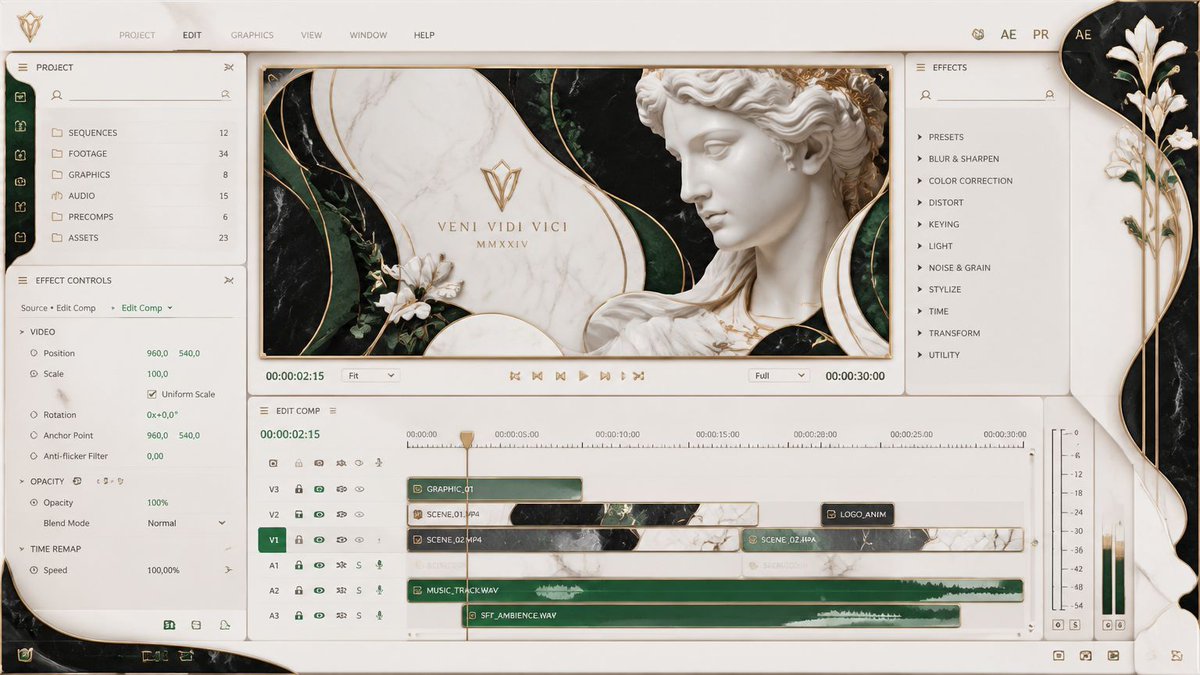Screen dimensions: 1200x675
Task: Uncheck the Uniform Scale checkbox
Action: [x=151, y=394]
